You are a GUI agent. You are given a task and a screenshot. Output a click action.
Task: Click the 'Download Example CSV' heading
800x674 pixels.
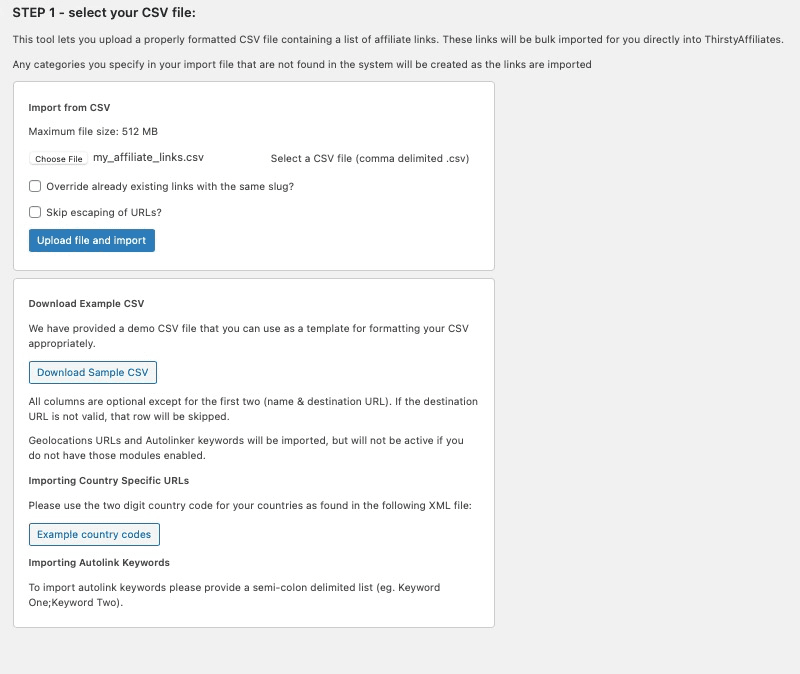pyautogui.click(x=86, y=304)
